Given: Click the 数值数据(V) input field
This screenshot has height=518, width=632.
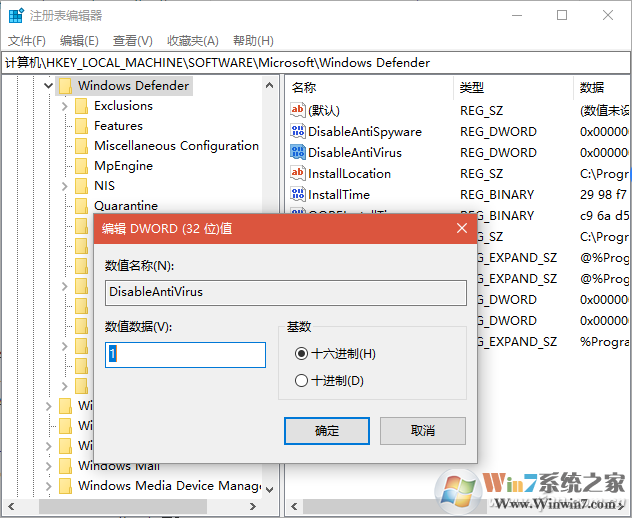Looking at the screenshot, I should (185, 355).
